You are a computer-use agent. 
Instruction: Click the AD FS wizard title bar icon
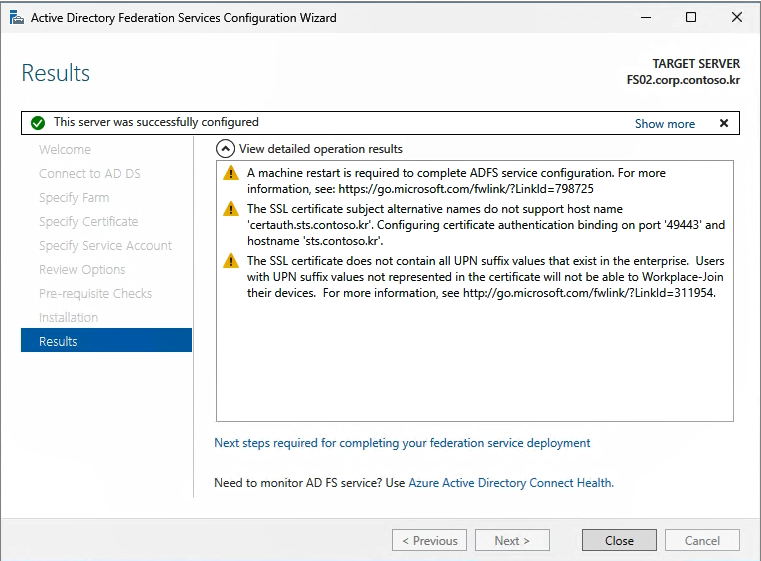pos(17,18)
